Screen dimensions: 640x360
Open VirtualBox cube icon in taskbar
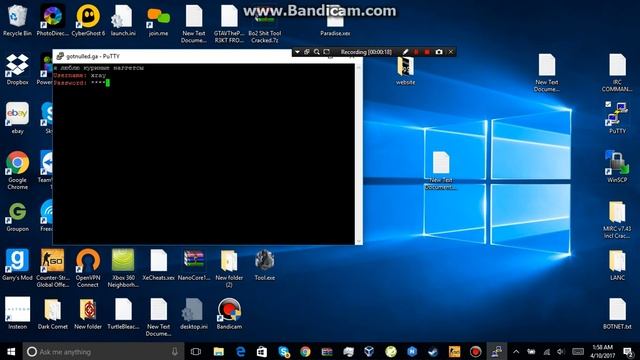pyautogui.click(x=369, y=351)
